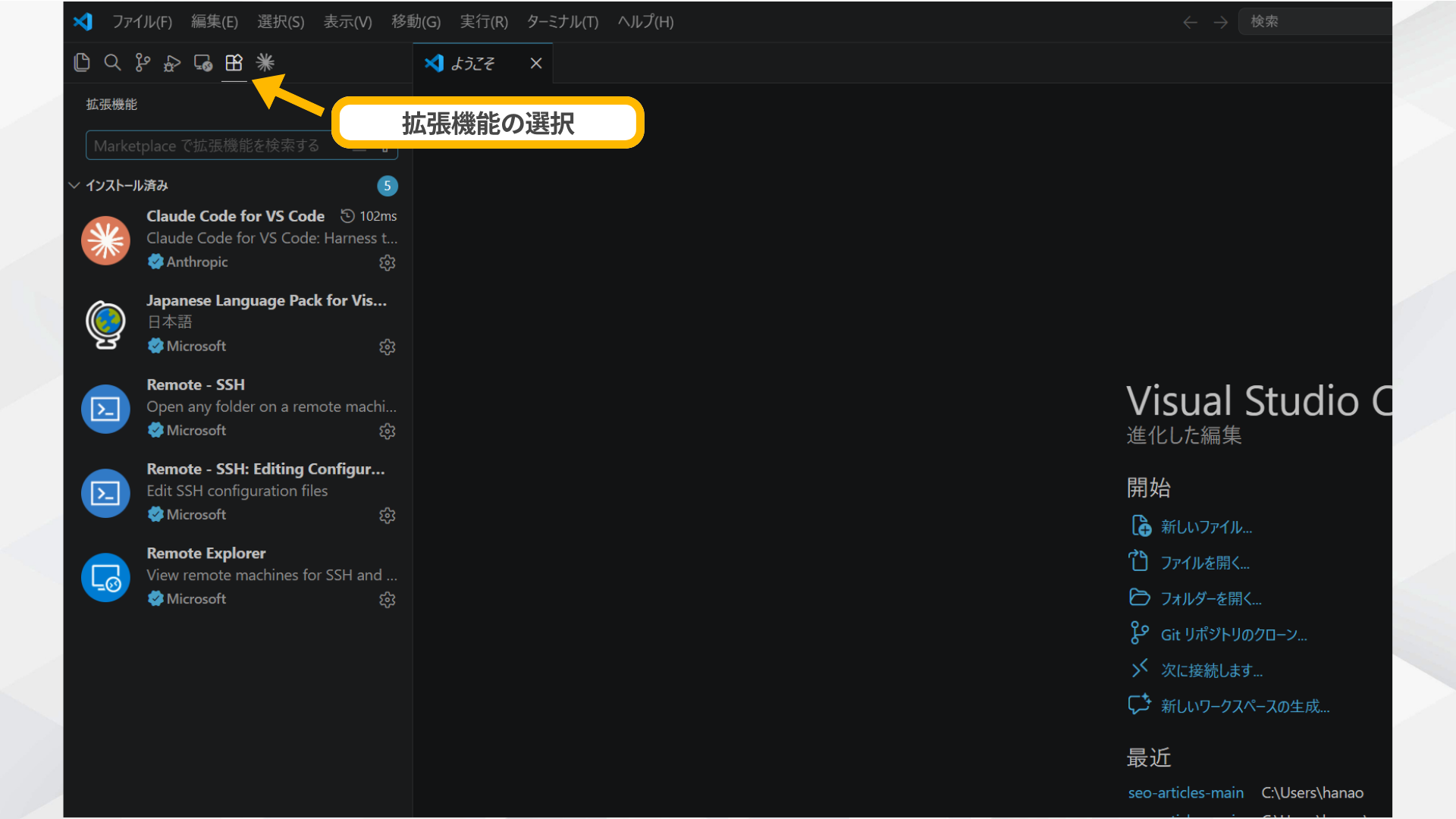Click the ファイルを開く file icon

(1138, 560)
